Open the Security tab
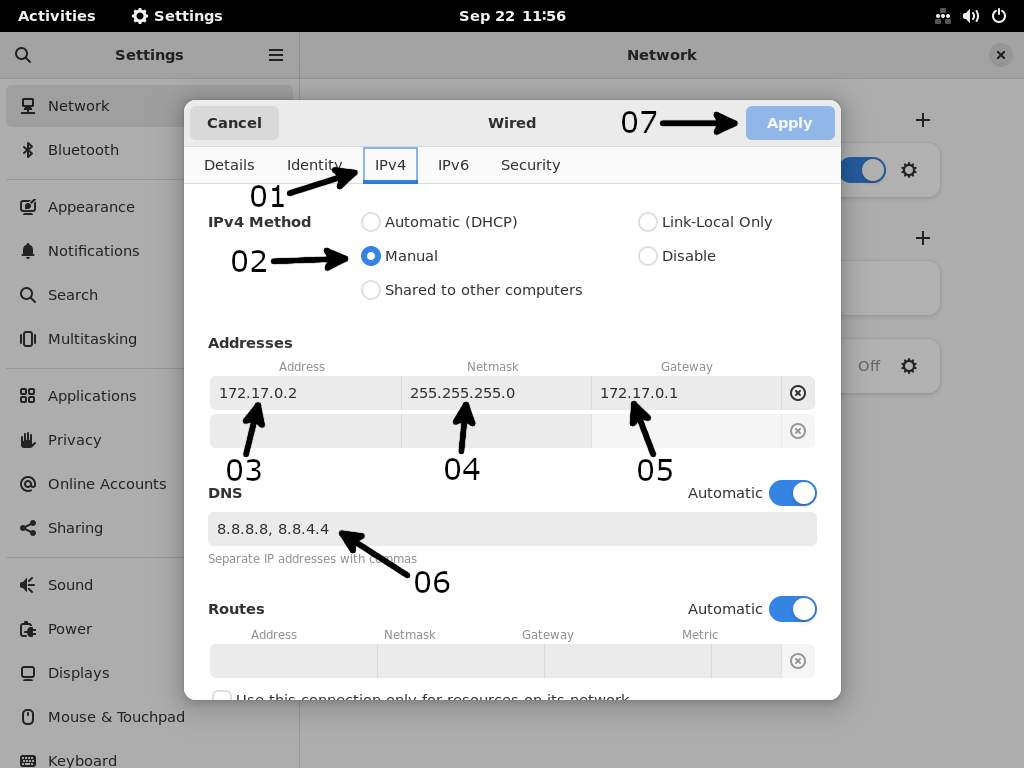Image resolution: width=1024 pixels, height=768 pixels. [530, 164]
